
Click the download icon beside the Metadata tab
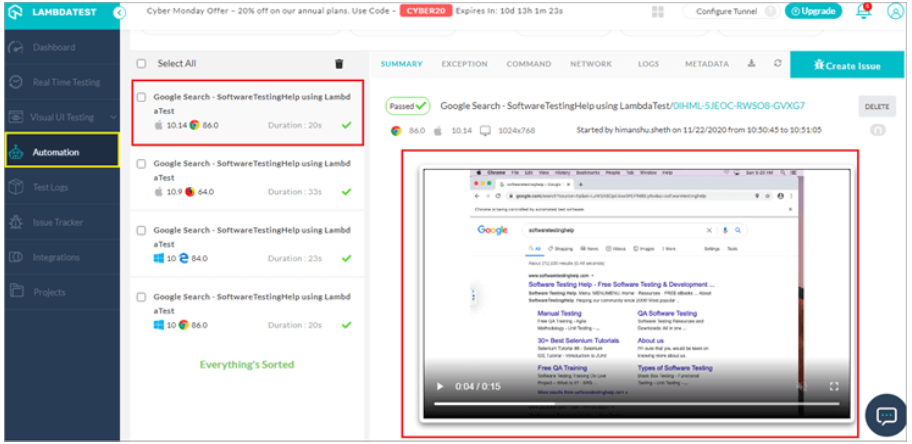point(752,64)
